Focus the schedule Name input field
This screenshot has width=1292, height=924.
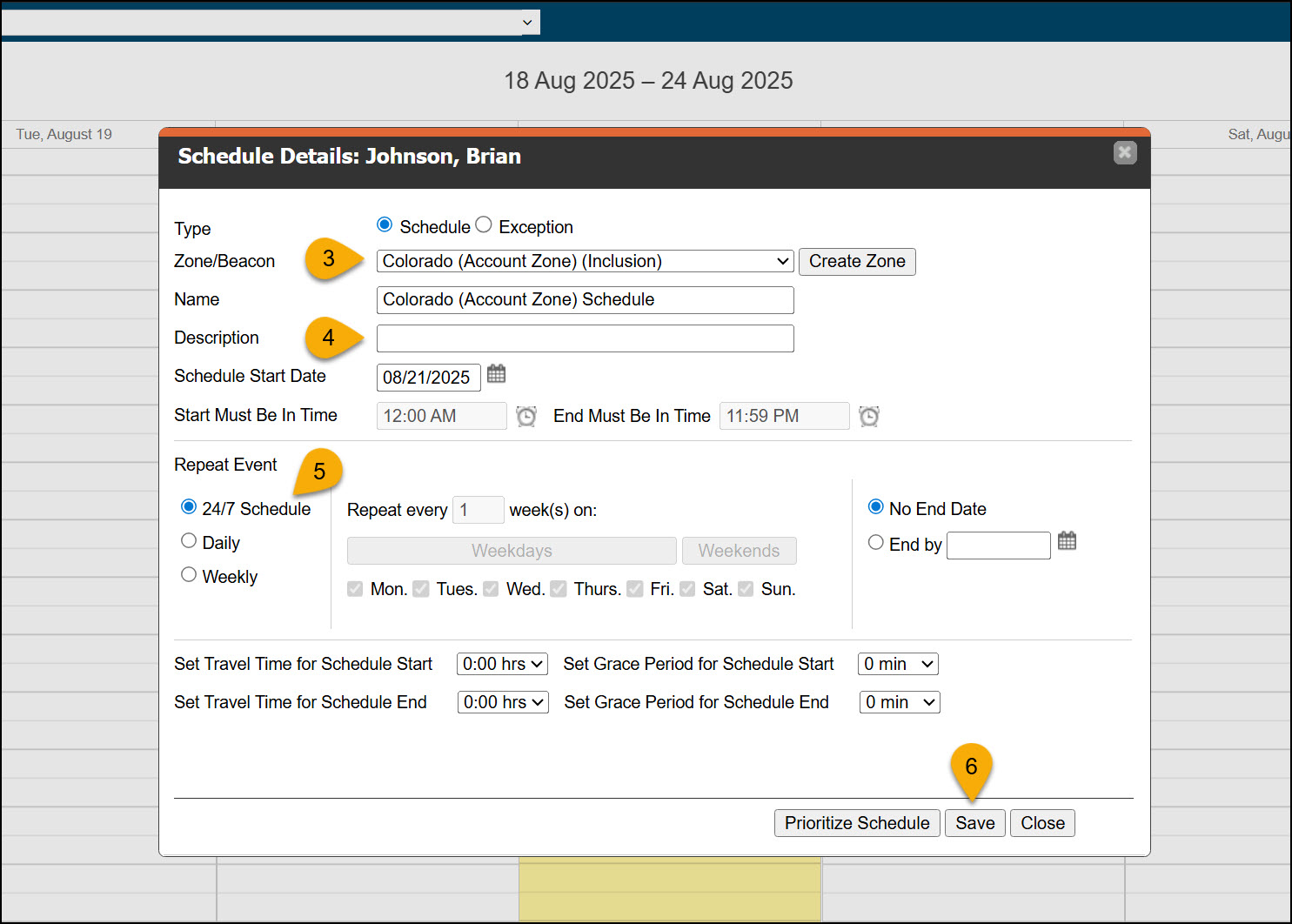tap(585, 300)
